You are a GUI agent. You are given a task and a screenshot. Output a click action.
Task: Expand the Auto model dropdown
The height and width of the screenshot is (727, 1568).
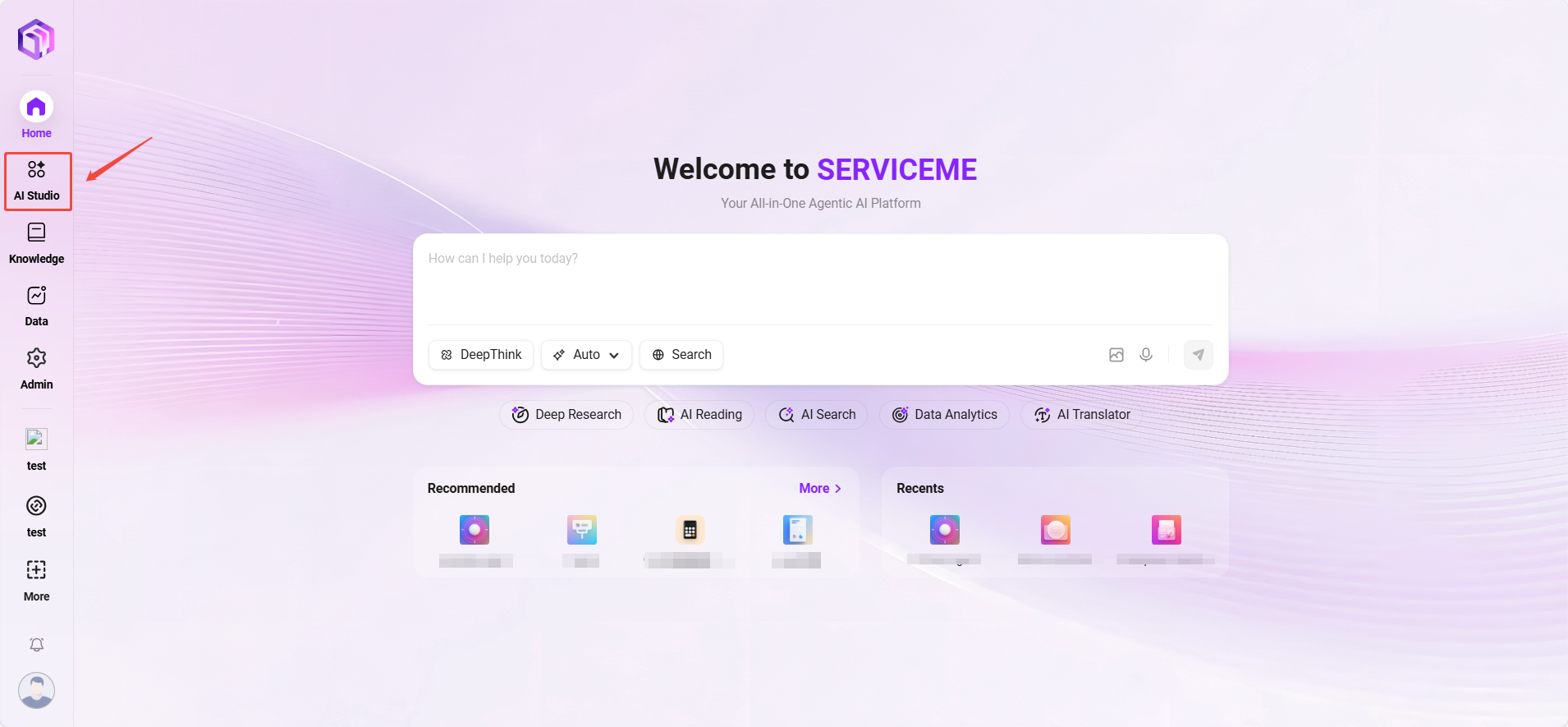point(586,355)
